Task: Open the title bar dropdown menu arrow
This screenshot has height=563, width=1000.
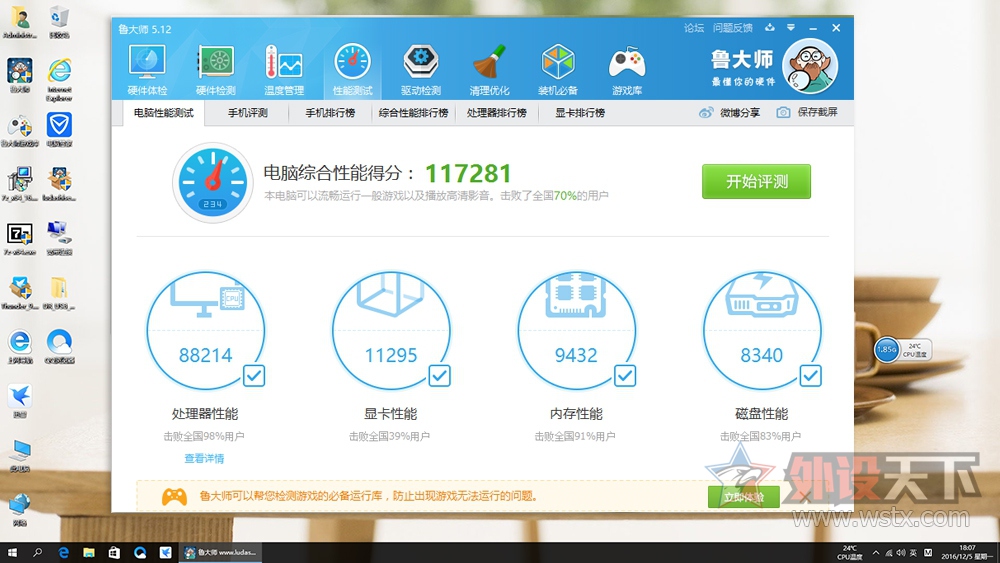Action: [x=791, y=27]
